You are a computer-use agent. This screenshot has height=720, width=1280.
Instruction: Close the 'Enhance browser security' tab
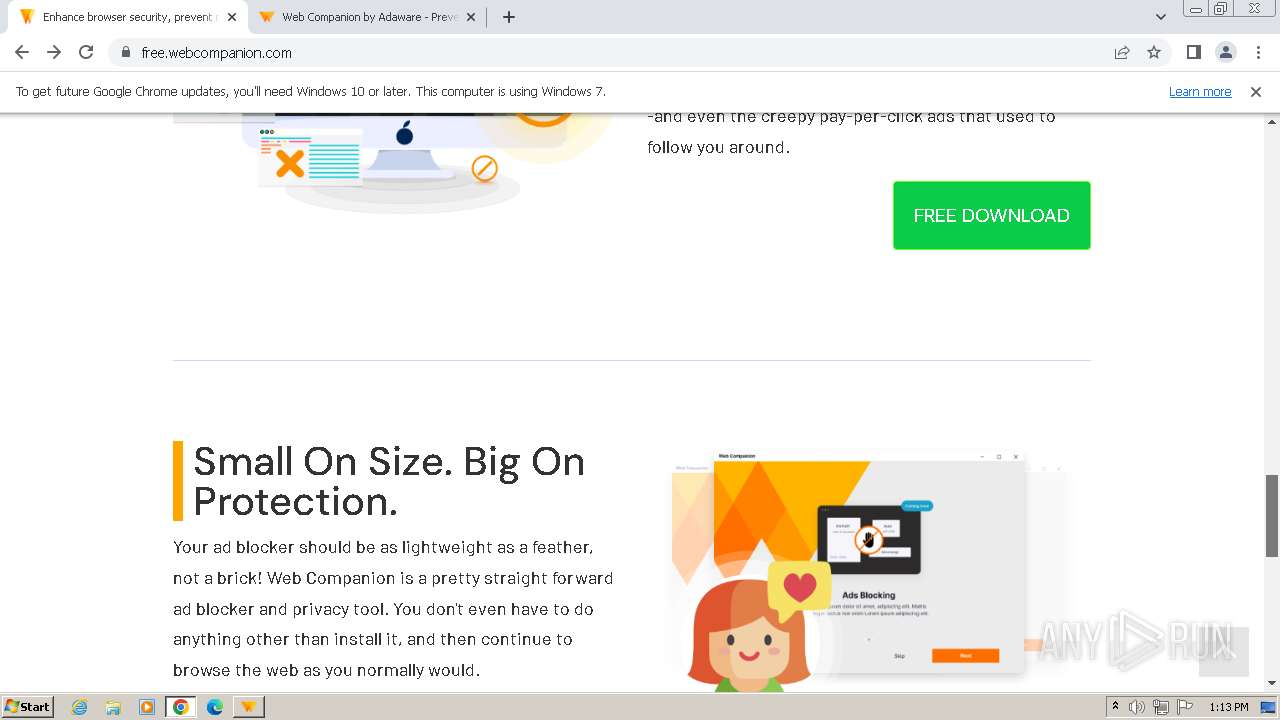click(x=231, y=17)
